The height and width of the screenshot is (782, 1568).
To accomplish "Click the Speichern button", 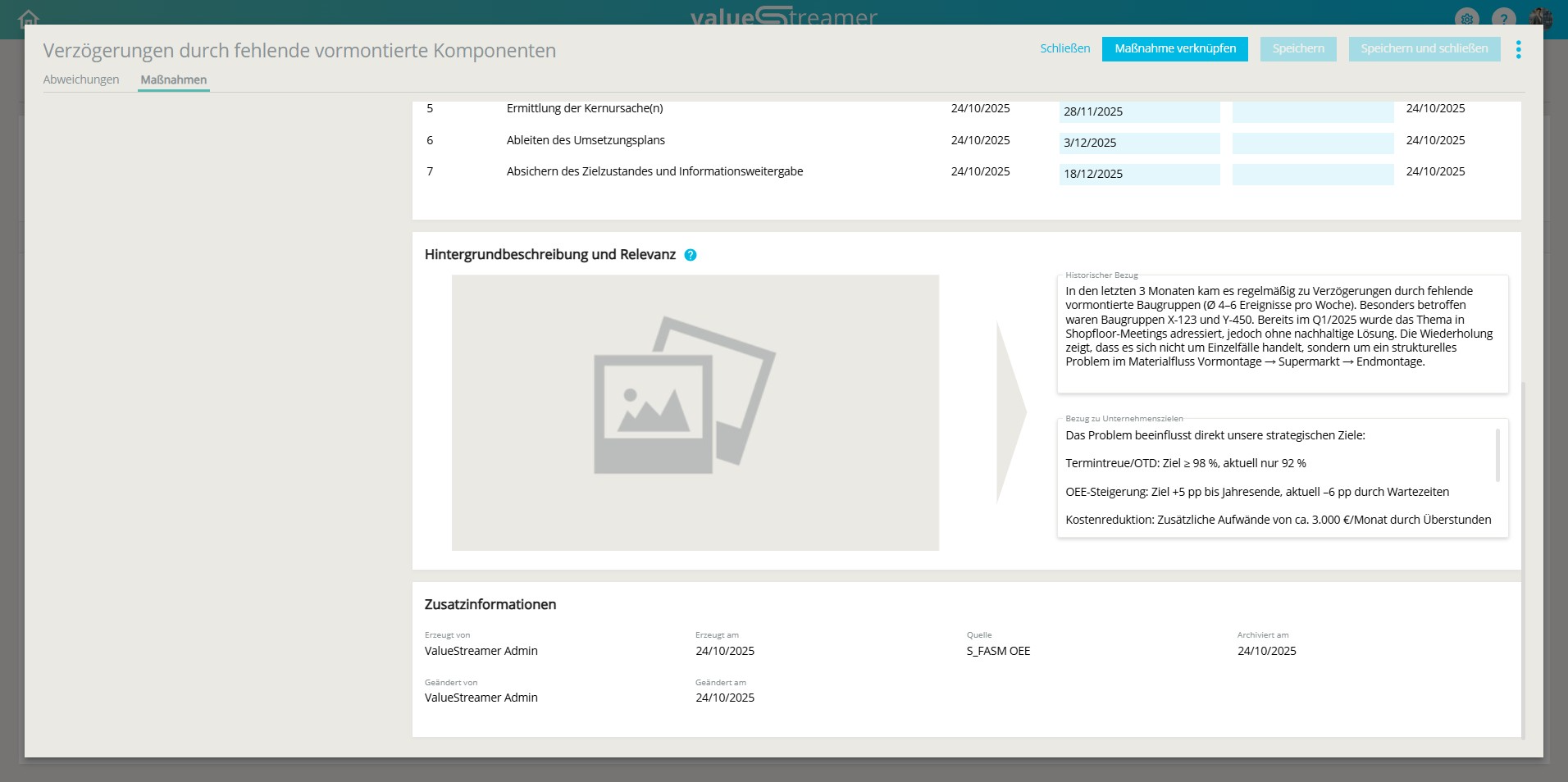I will (1297, 49).
